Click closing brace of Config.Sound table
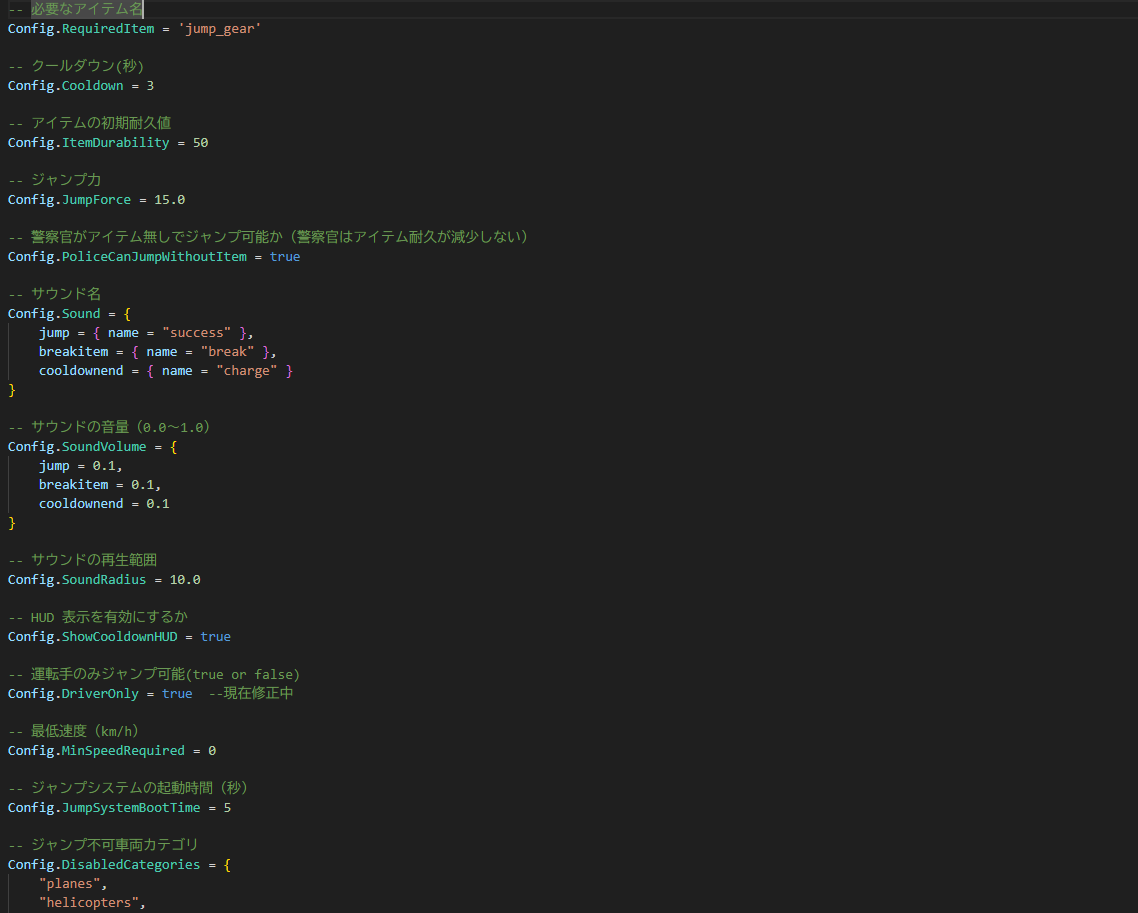This screenshot has height=913, width=1138. [x=12, y=390]
